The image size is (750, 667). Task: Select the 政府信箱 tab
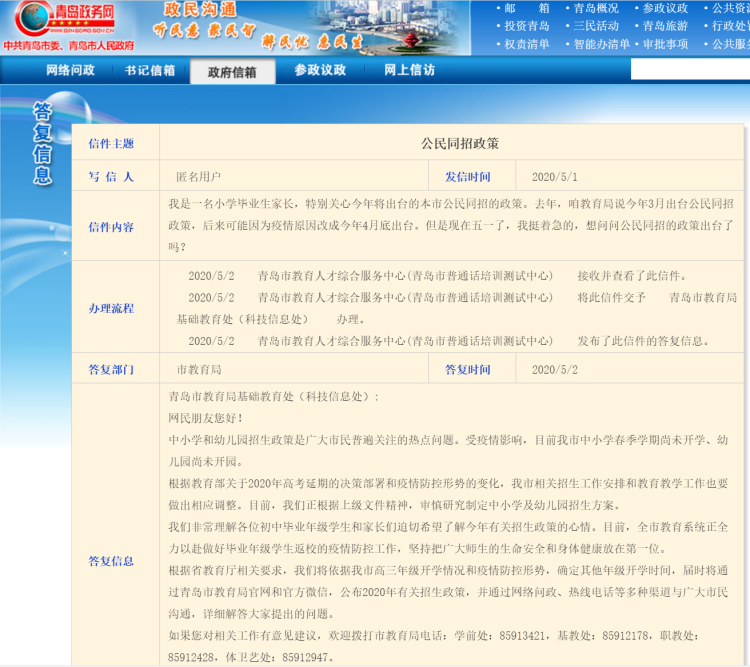coord(232,72)
